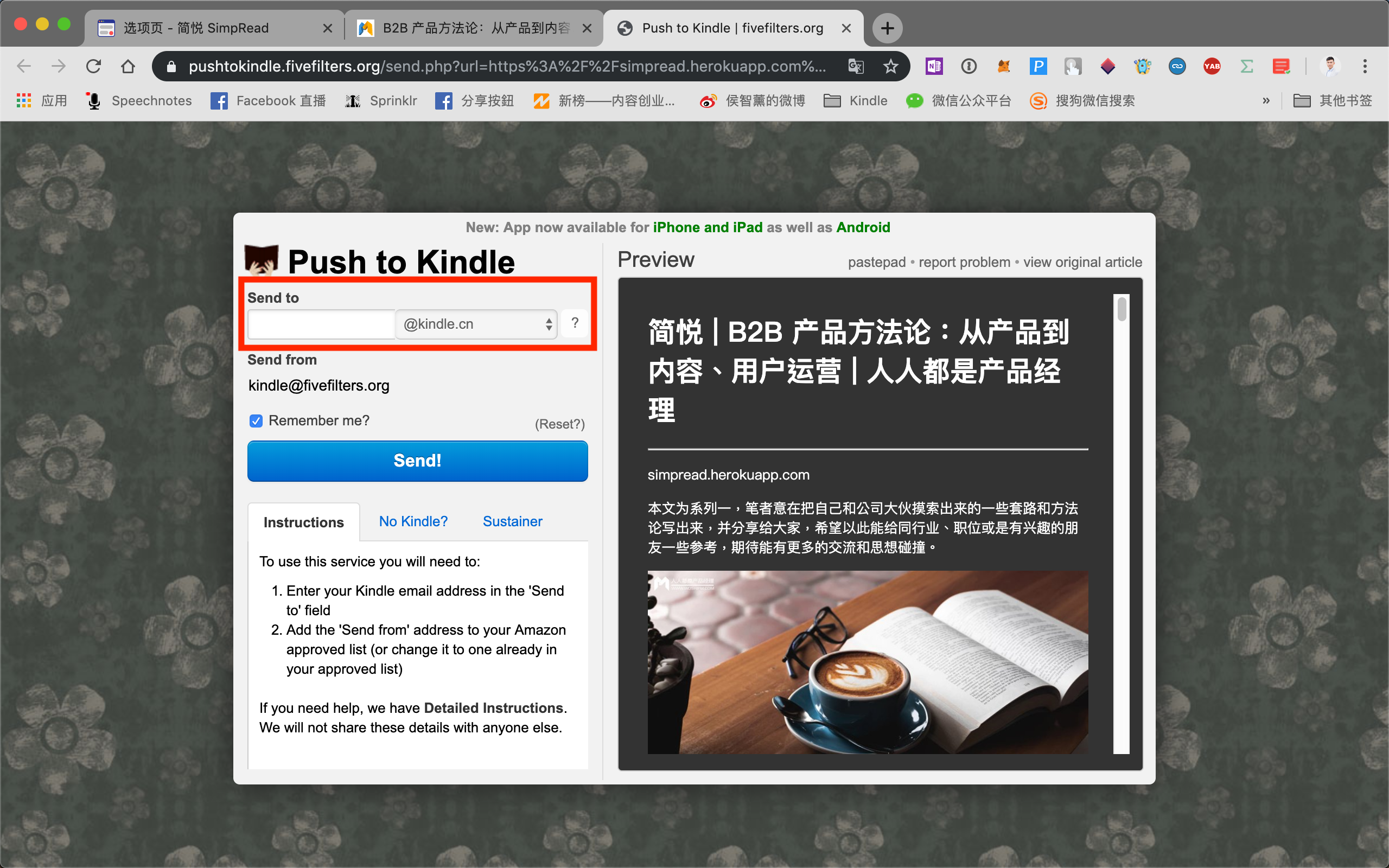
Task: Switch to the No Kindle? tab
Action: tap(413, 521)
